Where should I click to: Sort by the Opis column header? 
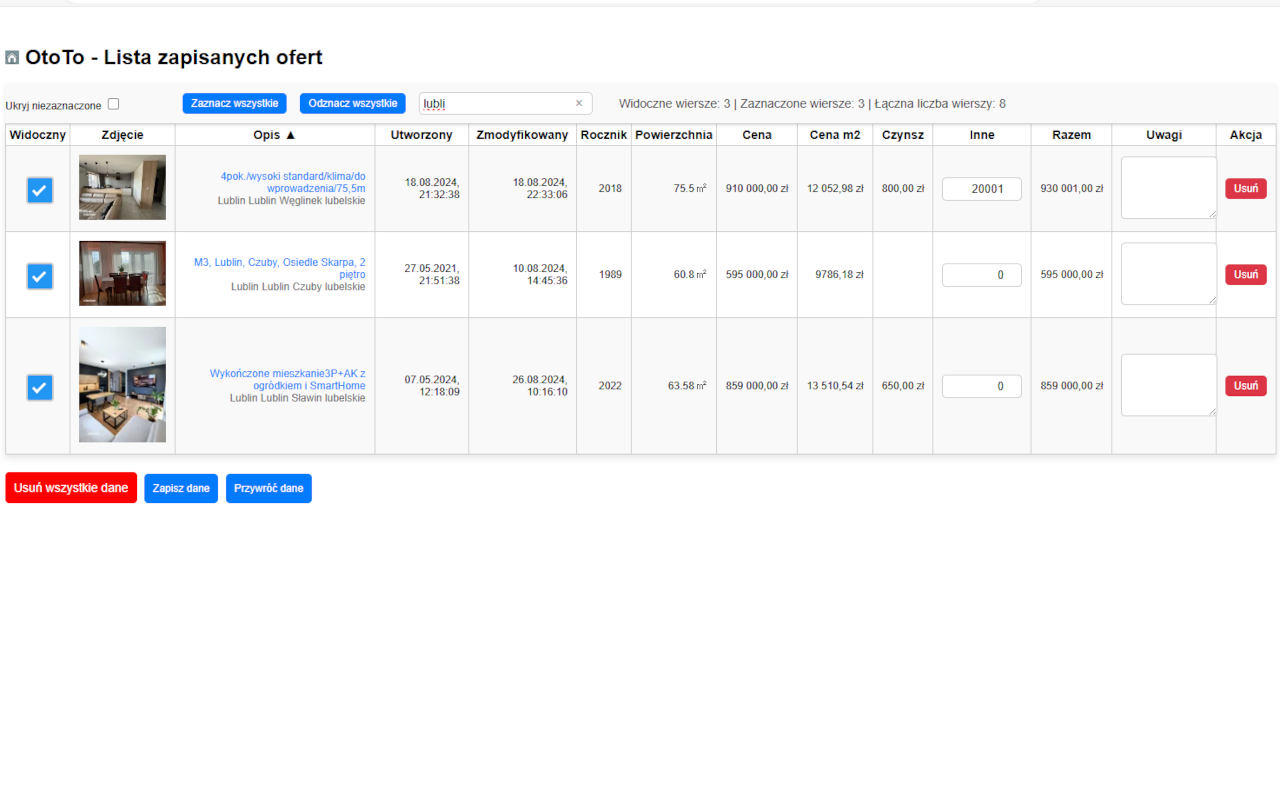click(275, 135)
